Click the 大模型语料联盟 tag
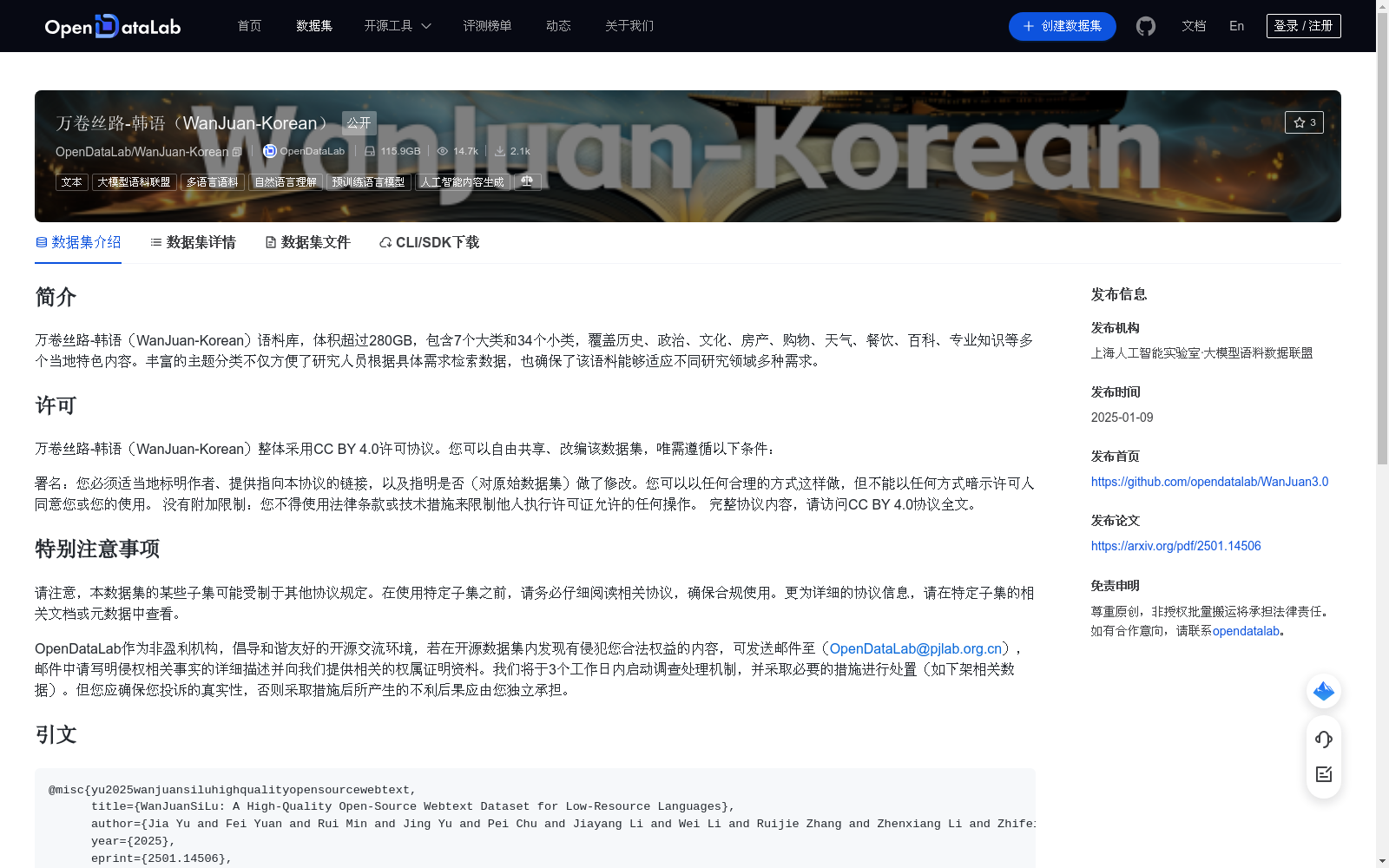Viewport: 1389px width, 868px height. 134,182
